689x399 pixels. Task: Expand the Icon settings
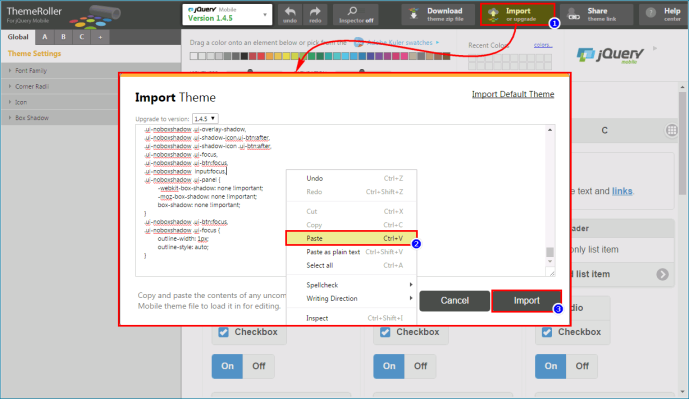(x=60, y=102)
